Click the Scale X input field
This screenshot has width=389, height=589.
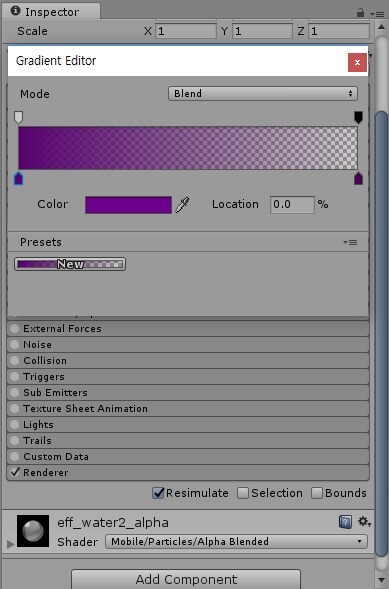click(186, 31)
